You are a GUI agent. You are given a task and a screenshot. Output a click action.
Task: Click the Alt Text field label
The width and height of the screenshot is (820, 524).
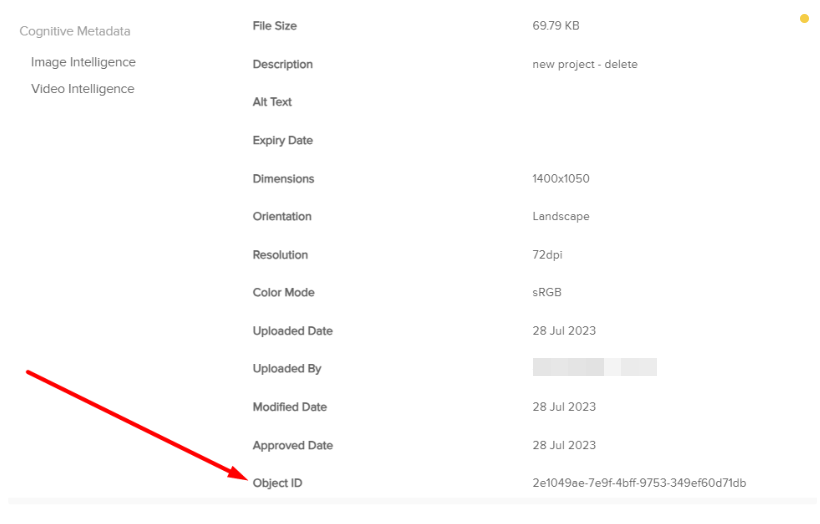(x=272, y=102)
